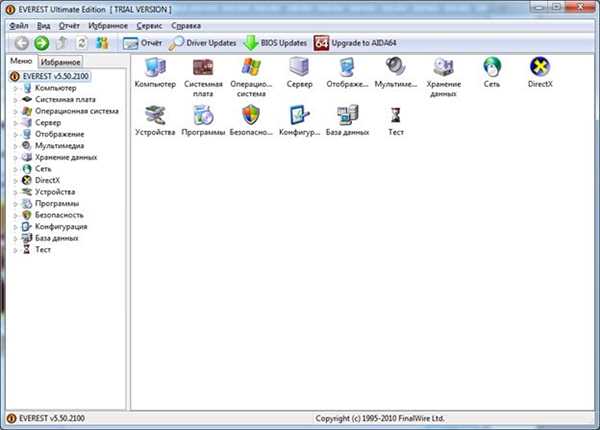
Task: Switch to the Избранное tab in sidebar
Action: pyautogui.click(x=60, y=62)
